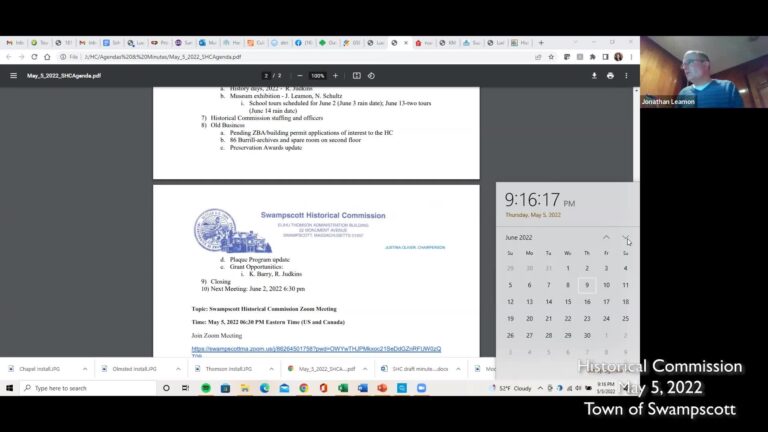Zoom out the PDF with minus button
The width and height of the screenshot is (768, 432).
(x=296, y=75)
